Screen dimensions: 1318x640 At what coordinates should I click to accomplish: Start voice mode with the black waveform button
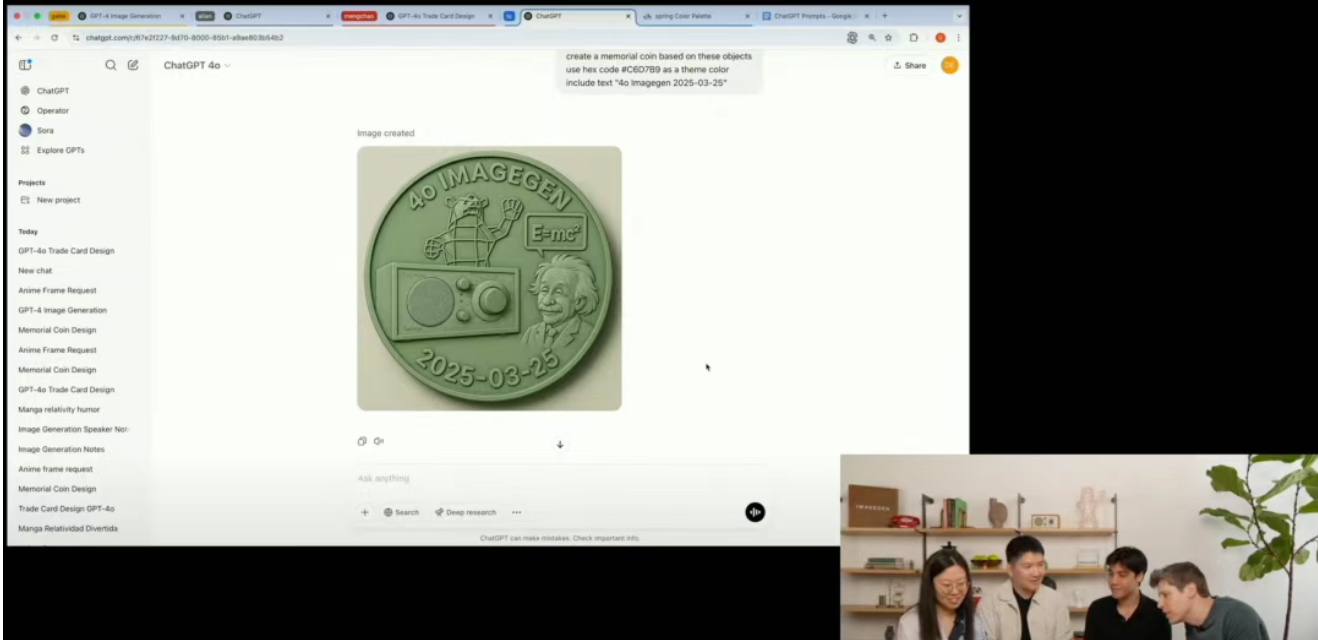tap(755, 512)
